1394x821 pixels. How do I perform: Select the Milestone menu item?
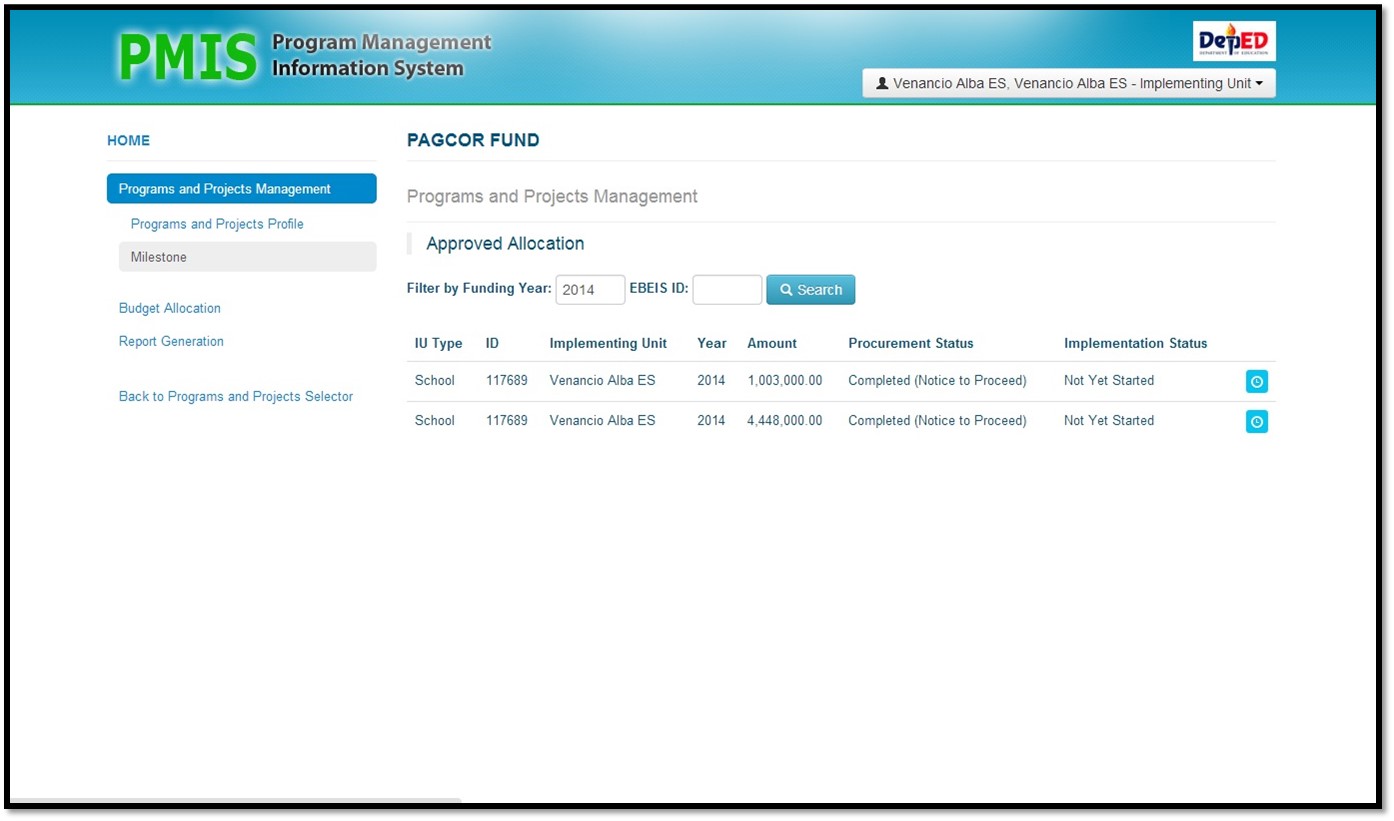click(248, 257)
